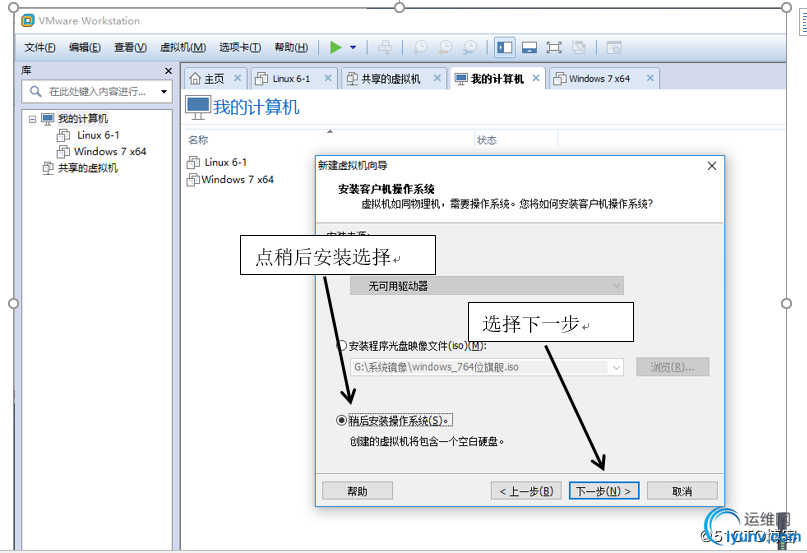Toggle the thumbnail bar view icon
The width and height of the screenshot is (807, 553).
point(529,47)
